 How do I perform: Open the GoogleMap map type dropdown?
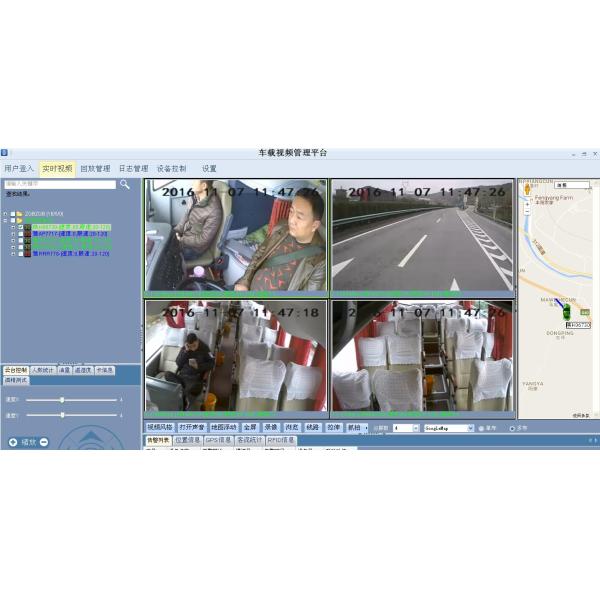(448, 428)
